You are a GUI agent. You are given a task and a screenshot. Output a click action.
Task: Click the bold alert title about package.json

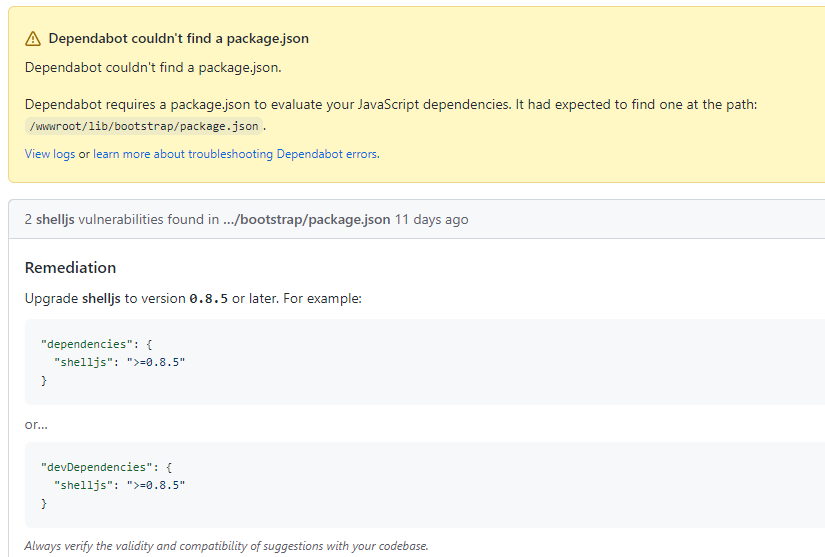178,38
